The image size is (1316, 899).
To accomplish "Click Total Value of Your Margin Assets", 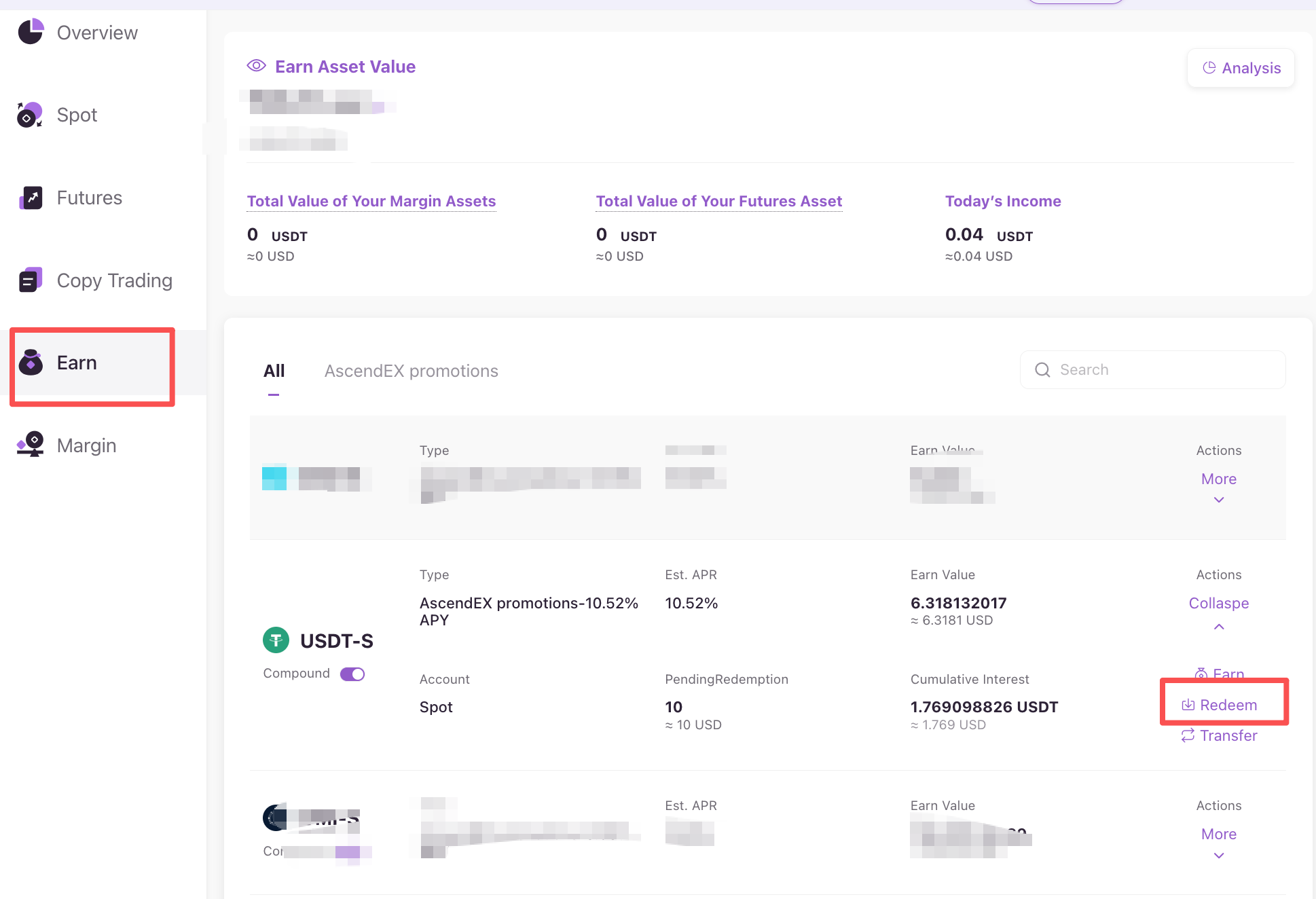I will tap(371, 201).
